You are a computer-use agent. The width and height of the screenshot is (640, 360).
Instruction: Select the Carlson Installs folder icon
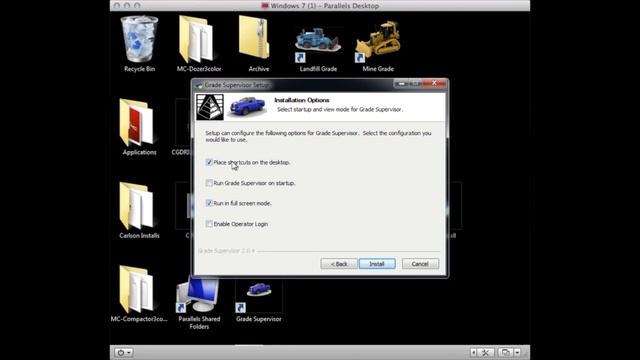point(137,206)
